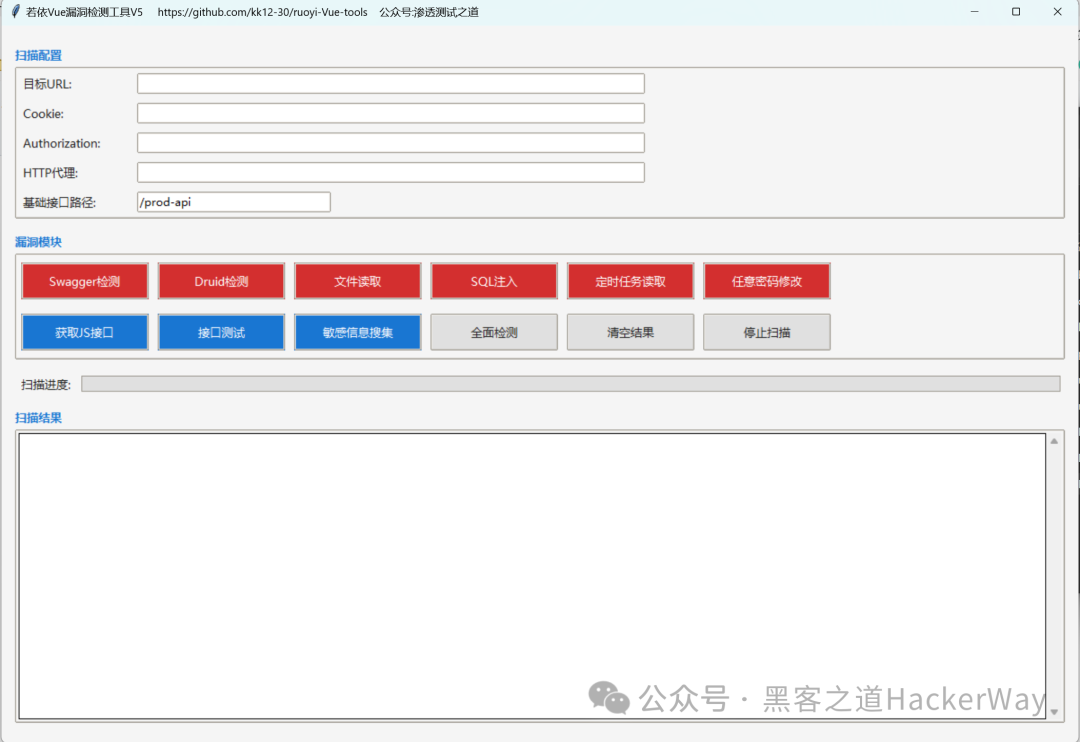Close the vulnerability scanner window
The image size is (1080, 742).
1057,12
